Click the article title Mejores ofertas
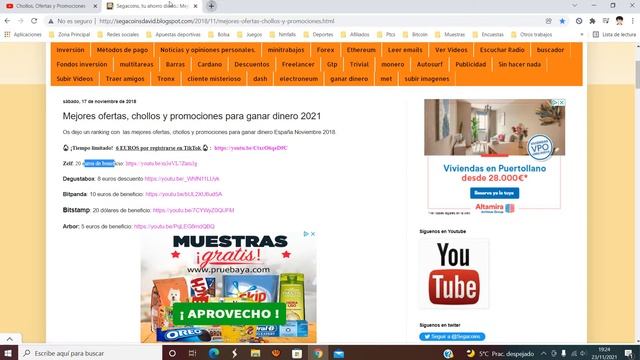 192,116
